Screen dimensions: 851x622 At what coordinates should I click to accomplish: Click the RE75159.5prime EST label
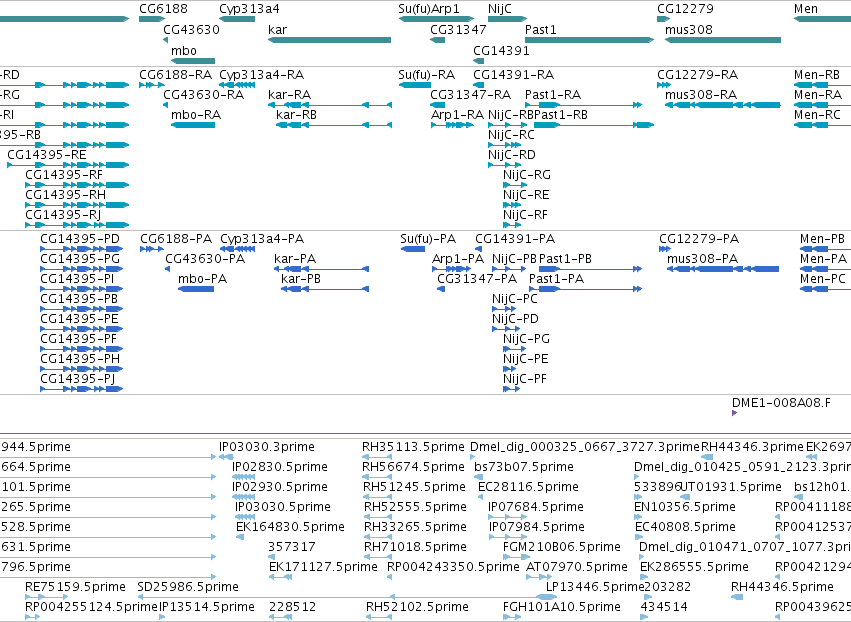tap(75, 587)
